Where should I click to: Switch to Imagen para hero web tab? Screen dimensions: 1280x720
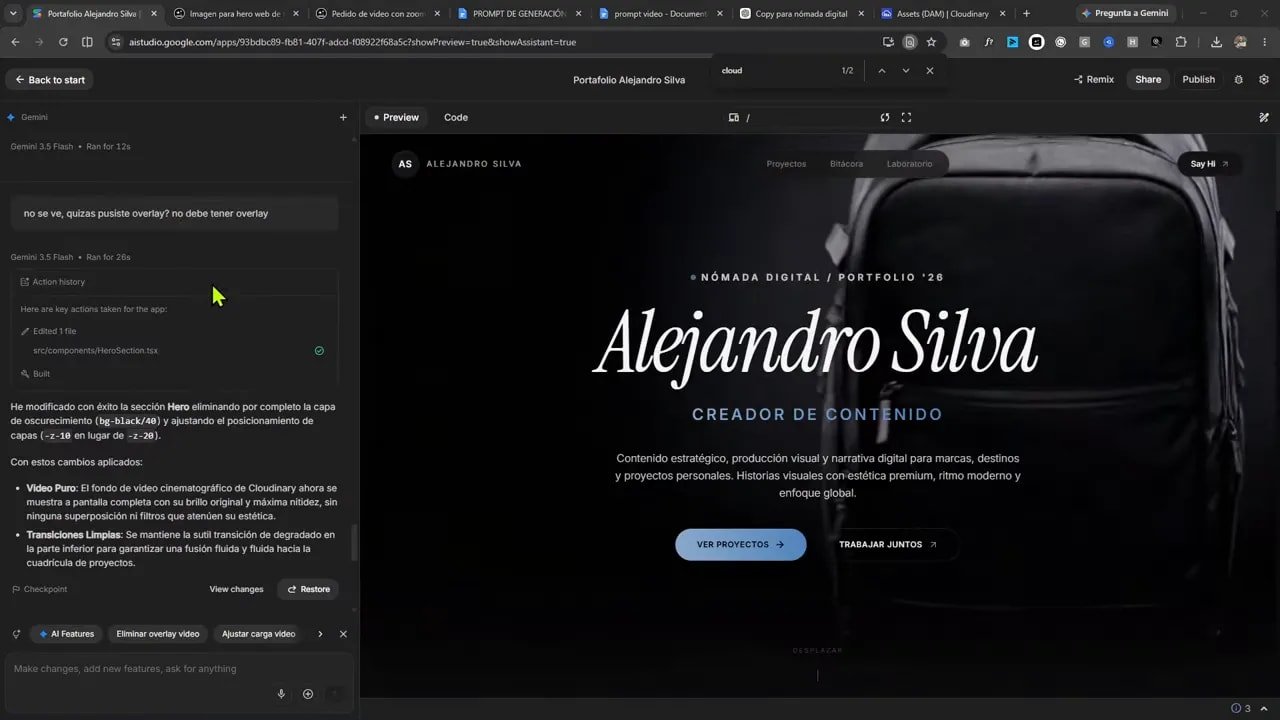[x=236, y=14]
